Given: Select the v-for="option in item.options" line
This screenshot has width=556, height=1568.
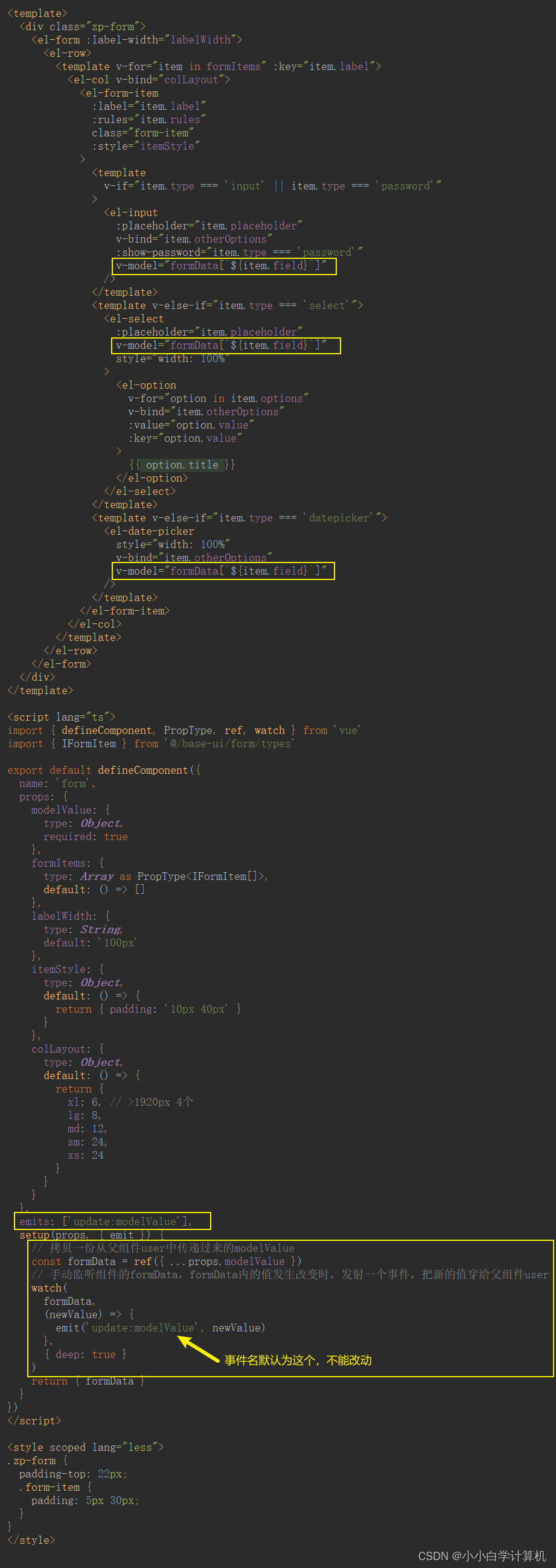Looking at the screenshot, I should click(218, 399).
